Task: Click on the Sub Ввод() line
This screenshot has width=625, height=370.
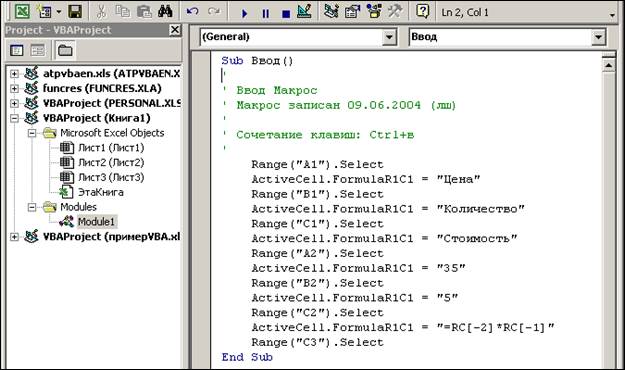Action: click(x=257, y=61)
